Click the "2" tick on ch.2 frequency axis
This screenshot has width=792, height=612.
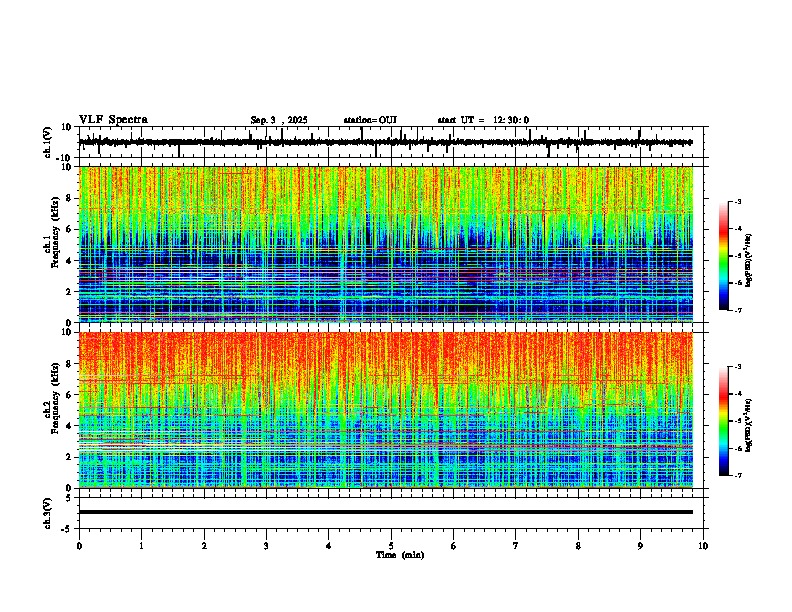point(70,457)
